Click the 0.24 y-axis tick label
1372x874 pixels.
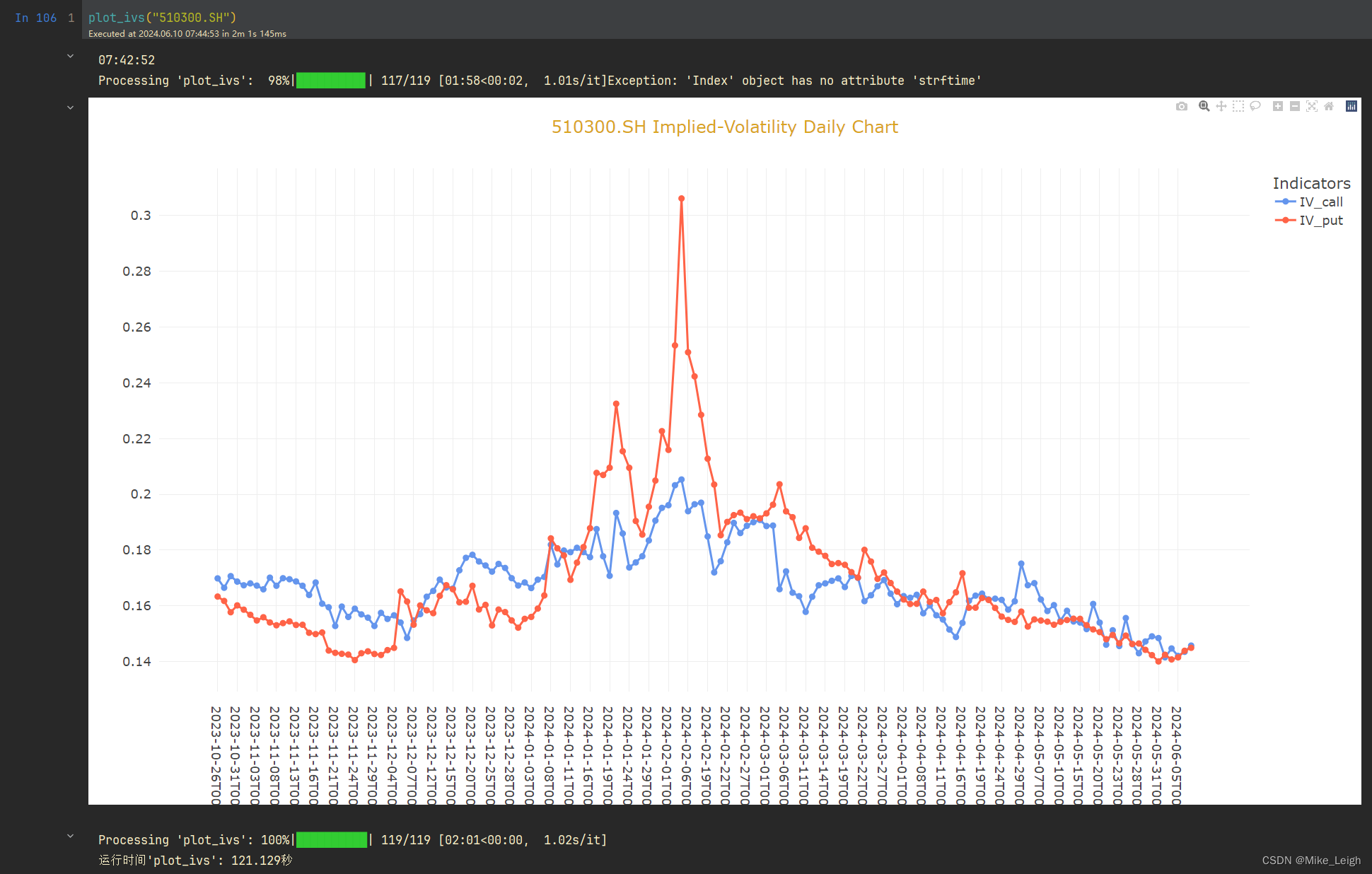click(x=136, y=383)
